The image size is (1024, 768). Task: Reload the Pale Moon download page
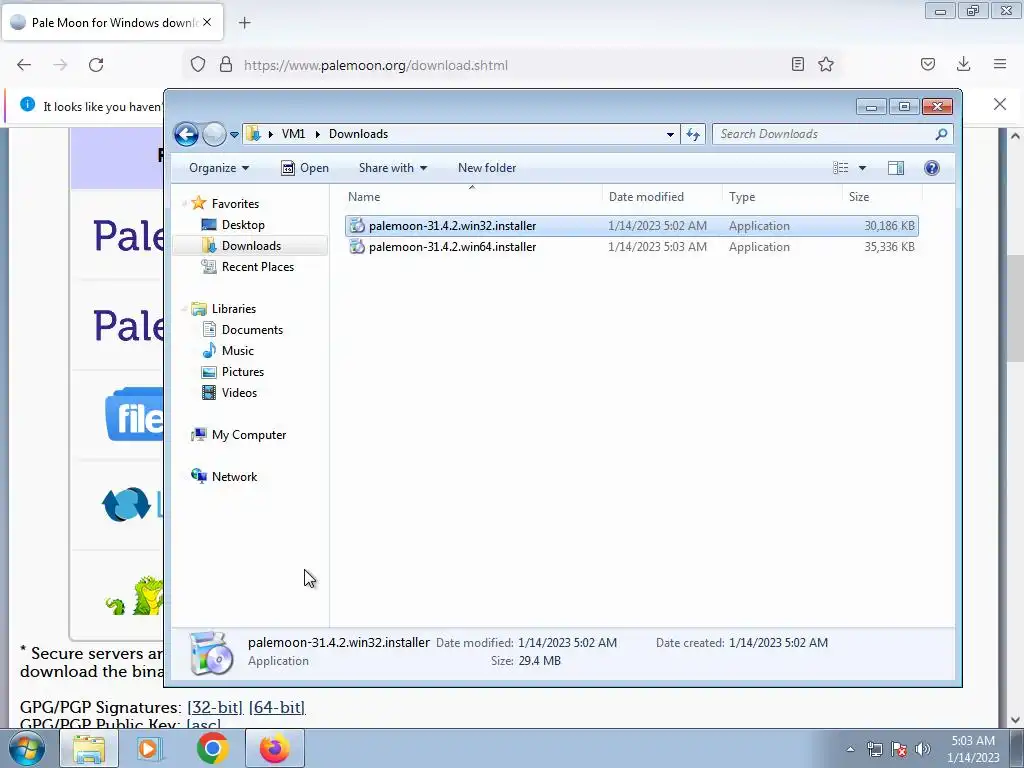click(96, 65)
